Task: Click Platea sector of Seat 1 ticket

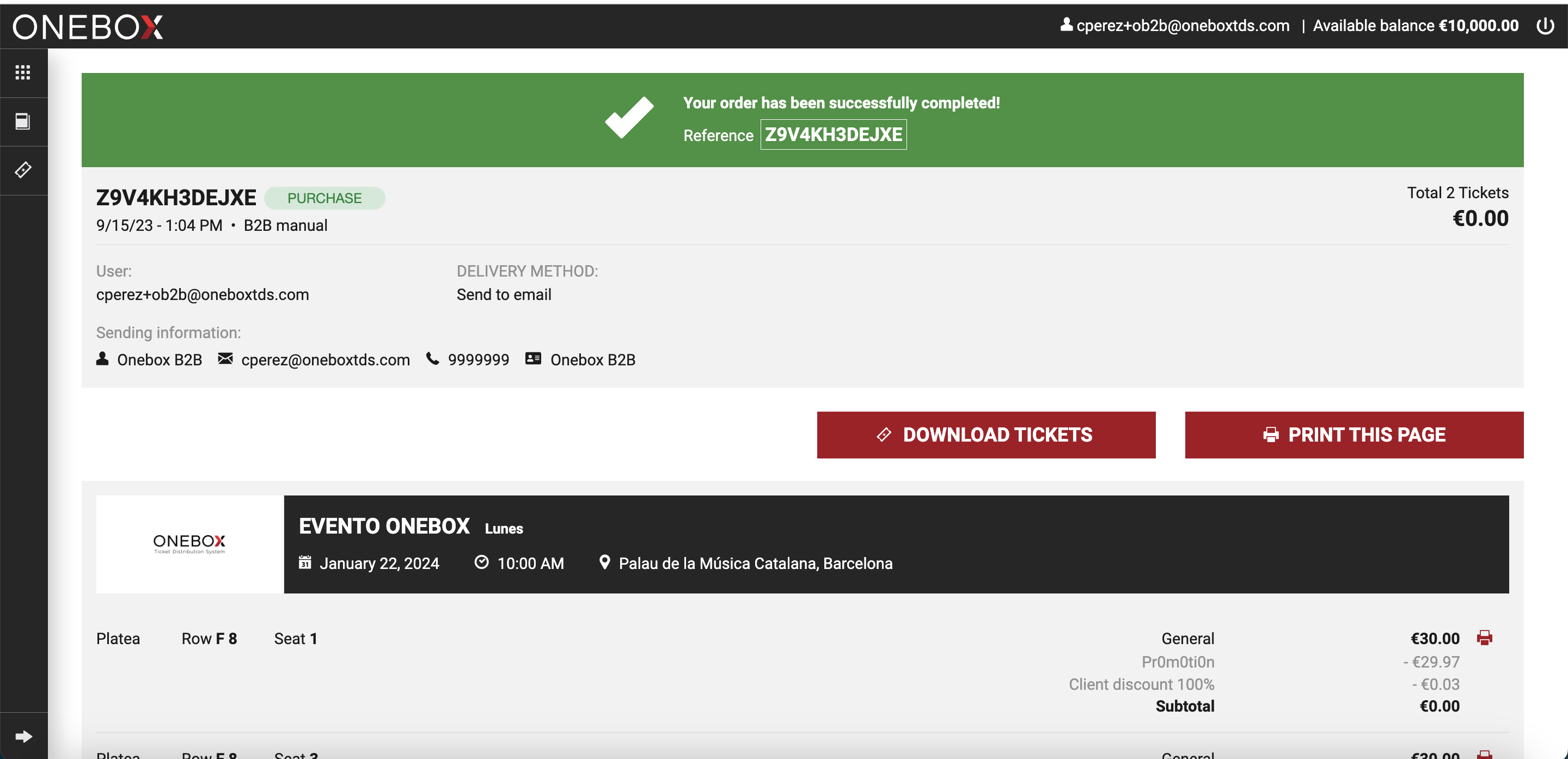Action: point(118,639)
